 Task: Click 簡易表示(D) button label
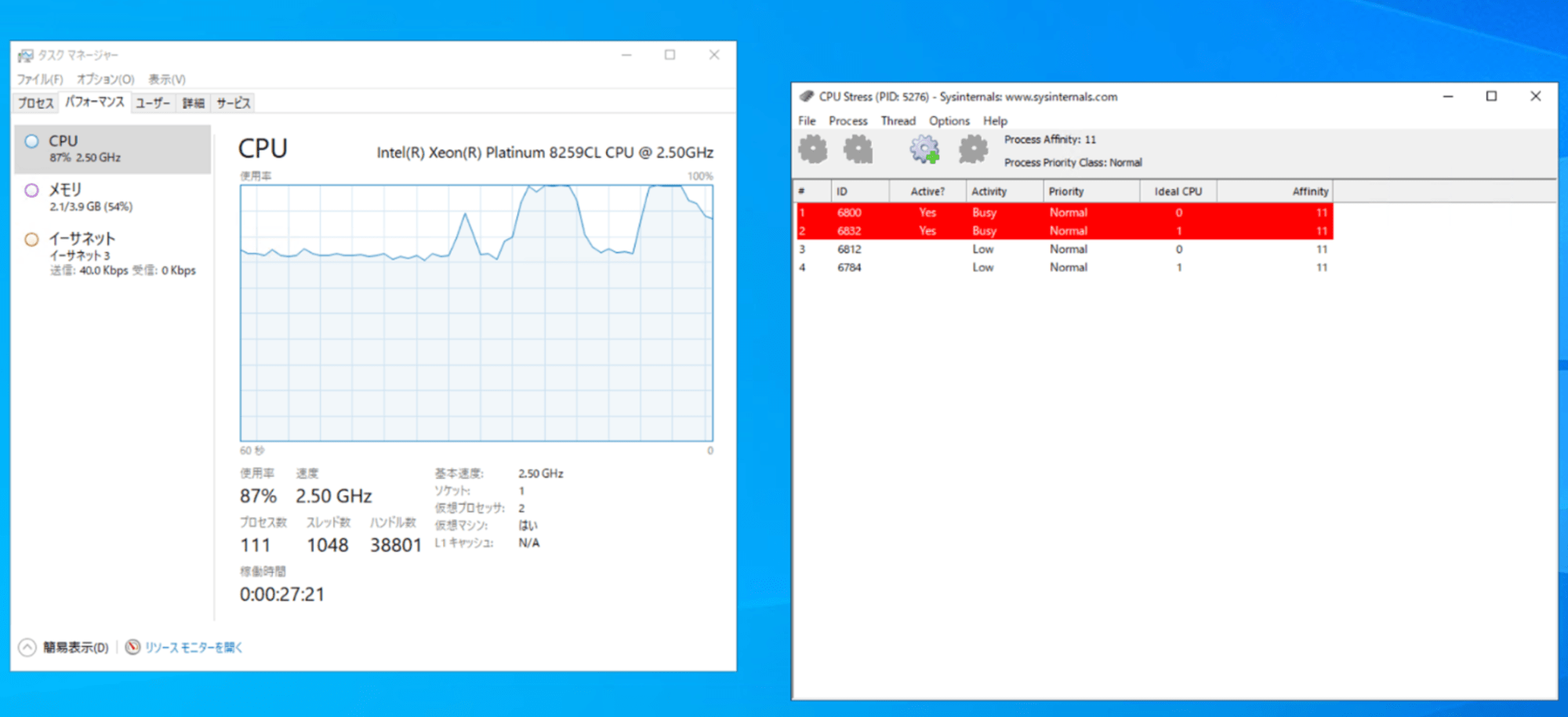(76, 647)
